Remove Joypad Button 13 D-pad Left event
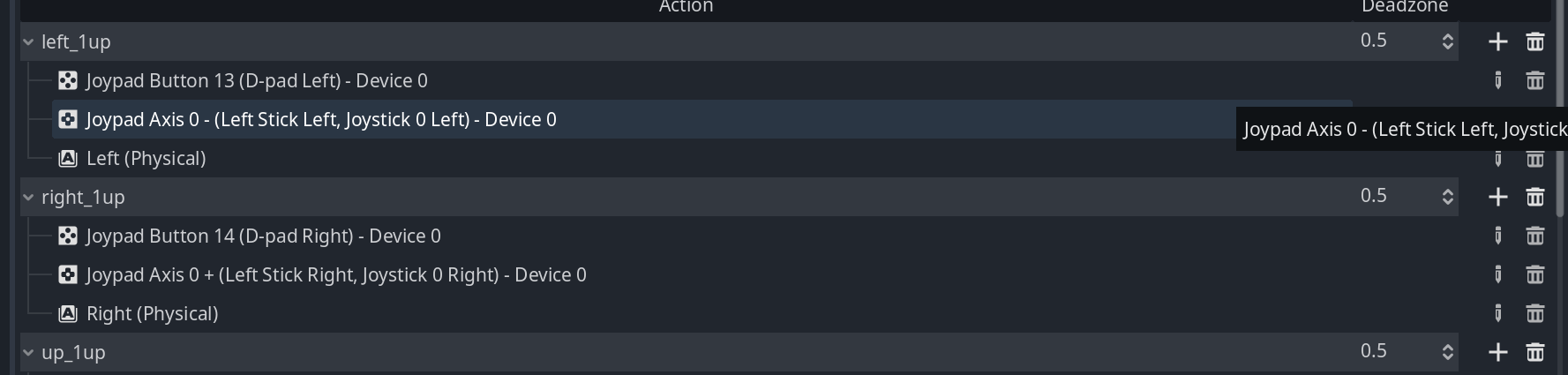Viewport: 1568px width, 375px height. pyautogui.click(x=1535, y=80)
